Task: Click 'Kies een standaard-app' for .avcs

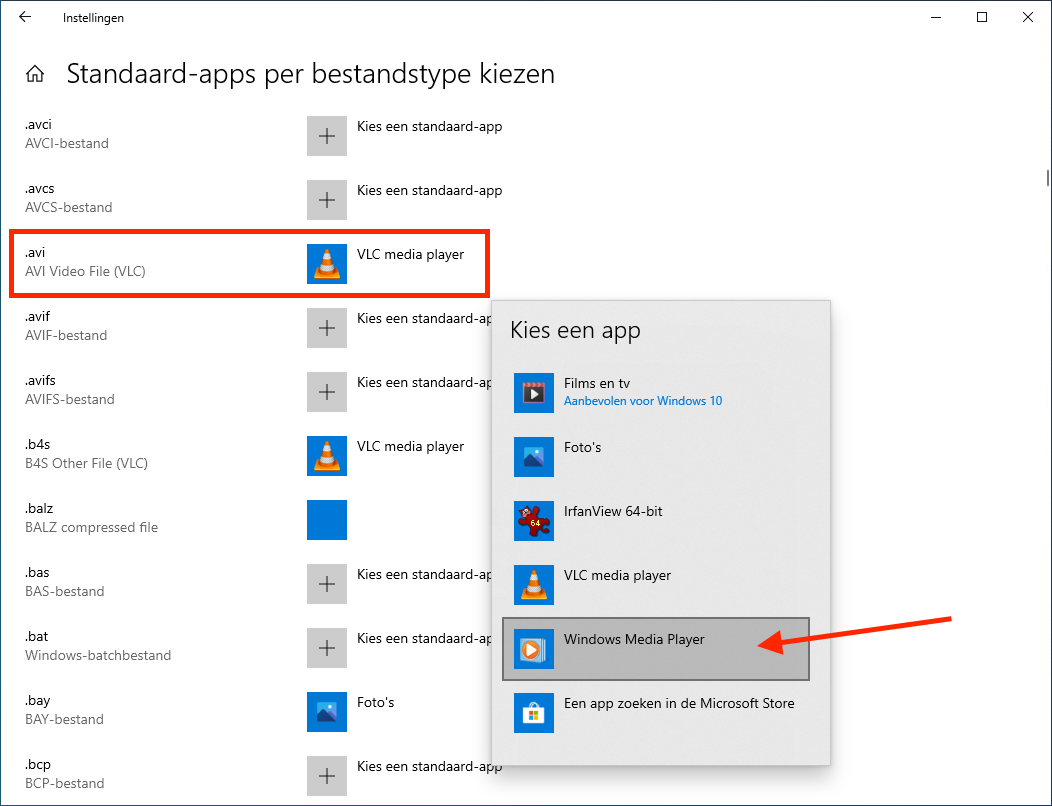Action: pyautogui.click(x=429, y=191)
